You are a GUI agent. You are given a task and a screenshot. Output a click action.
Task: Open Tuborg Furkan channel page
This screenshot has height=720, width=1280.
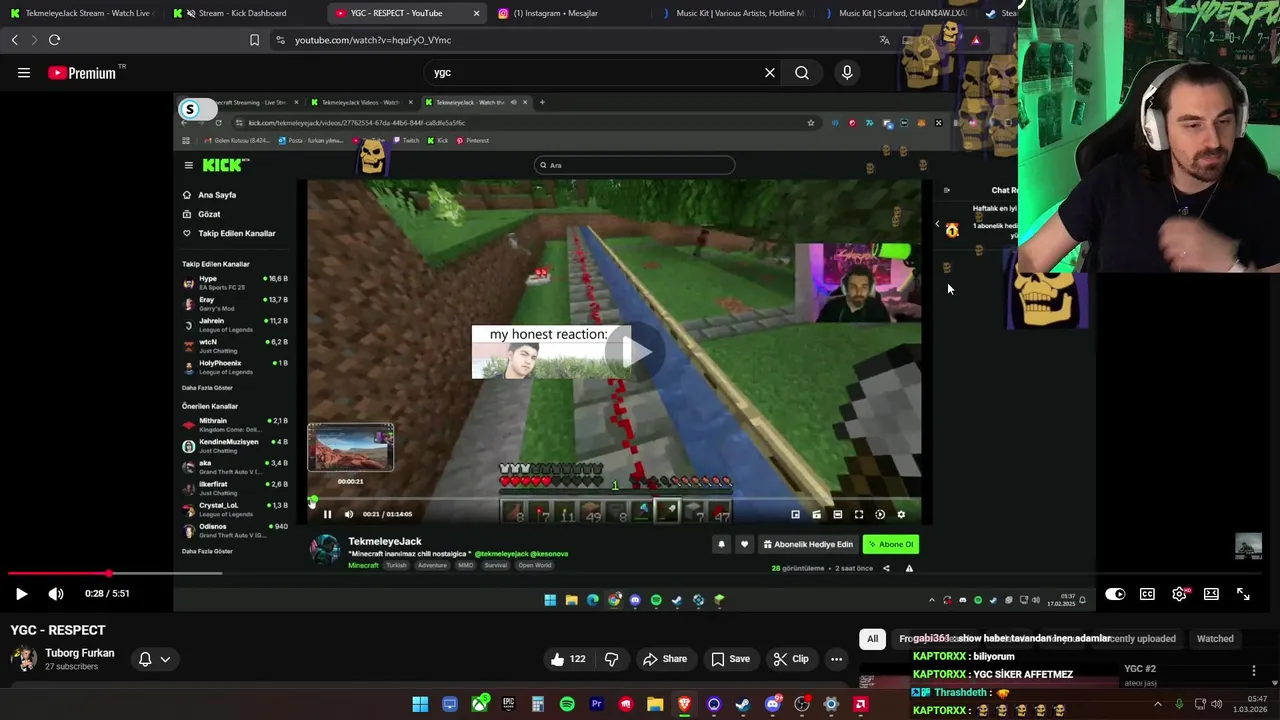80,653
